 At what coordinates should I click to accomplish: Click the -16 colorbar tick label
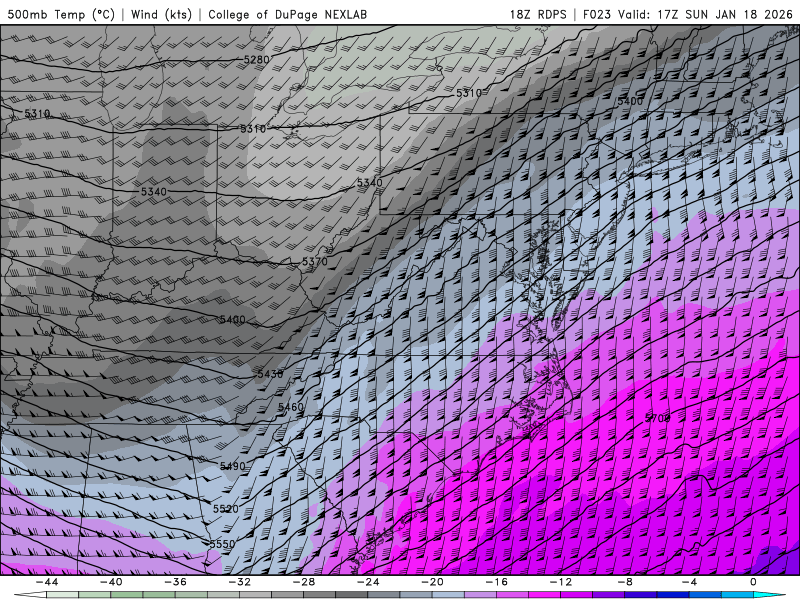[x=497, y=582]
